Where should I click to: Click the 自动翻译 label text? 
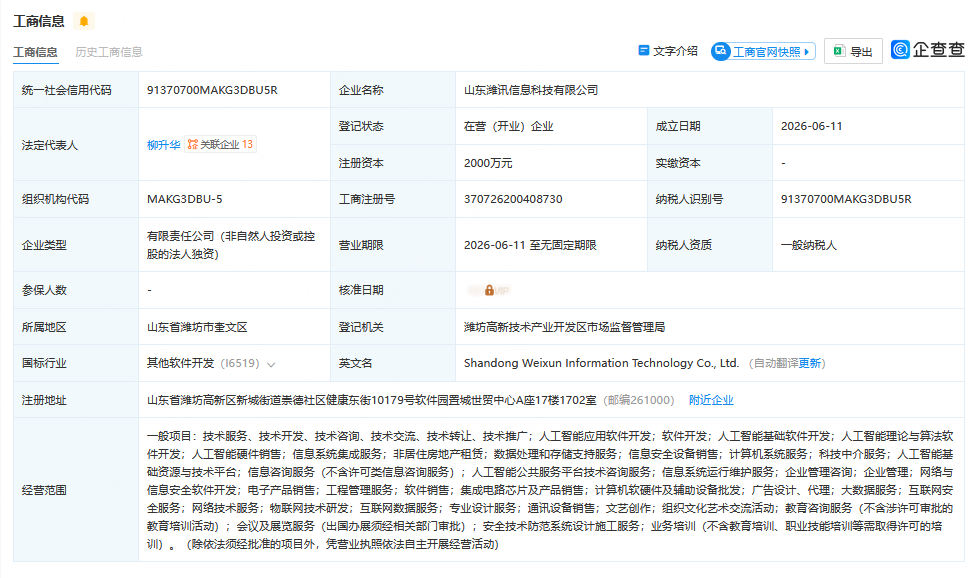(x=776, y=363)
